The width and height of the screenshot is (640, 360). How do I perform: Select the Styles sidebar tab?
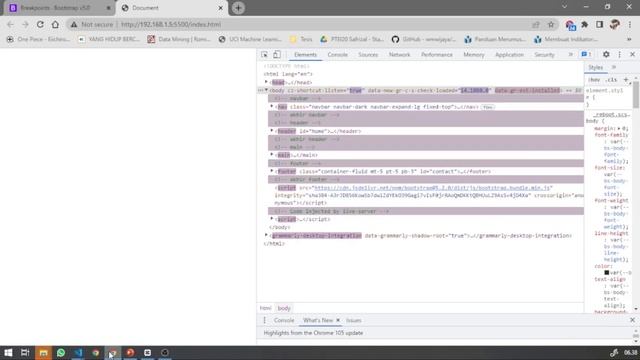coord(596,67)
